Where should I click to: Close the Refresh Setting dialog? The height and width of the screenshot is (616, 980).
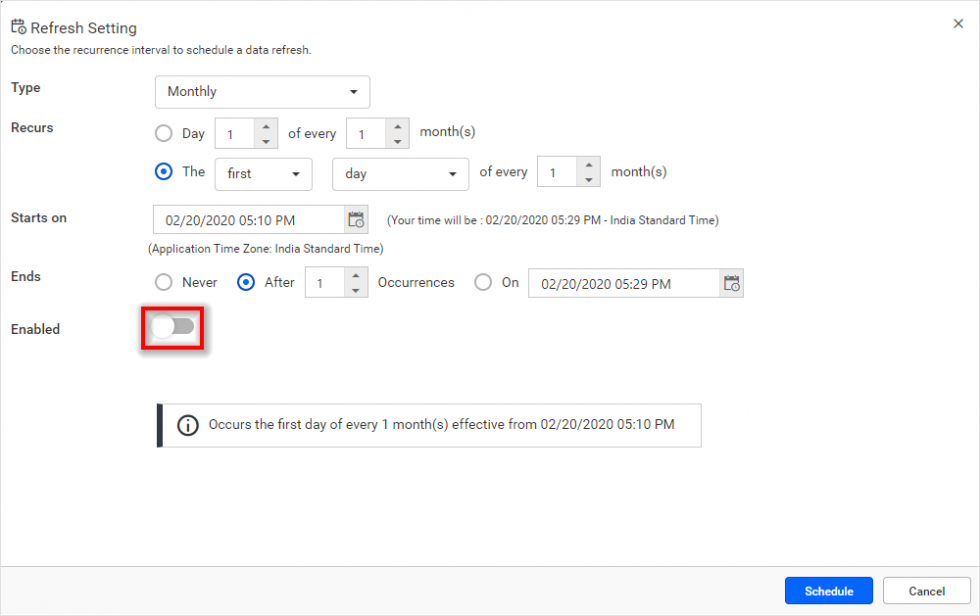[x=957, y=23]
